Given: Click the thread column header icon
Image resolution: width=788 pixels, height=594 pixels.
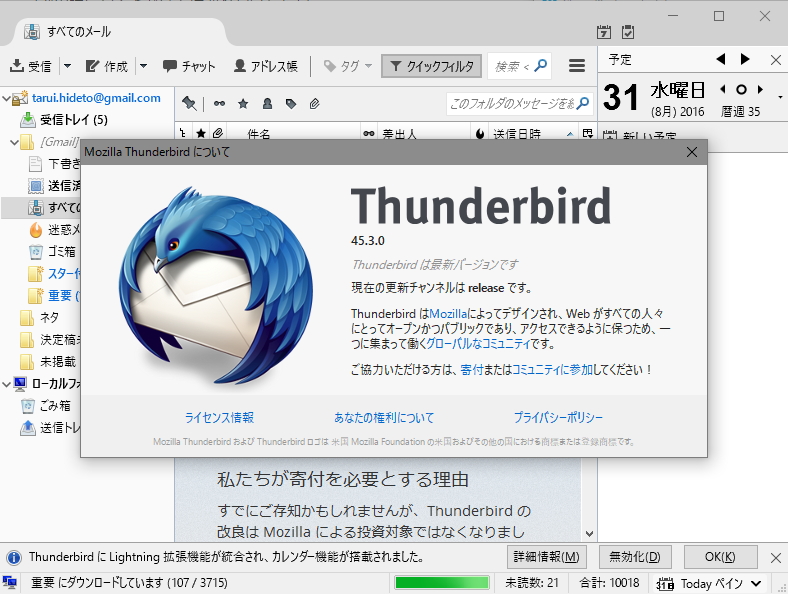Looking at the screenshot, I should point(183,133).
